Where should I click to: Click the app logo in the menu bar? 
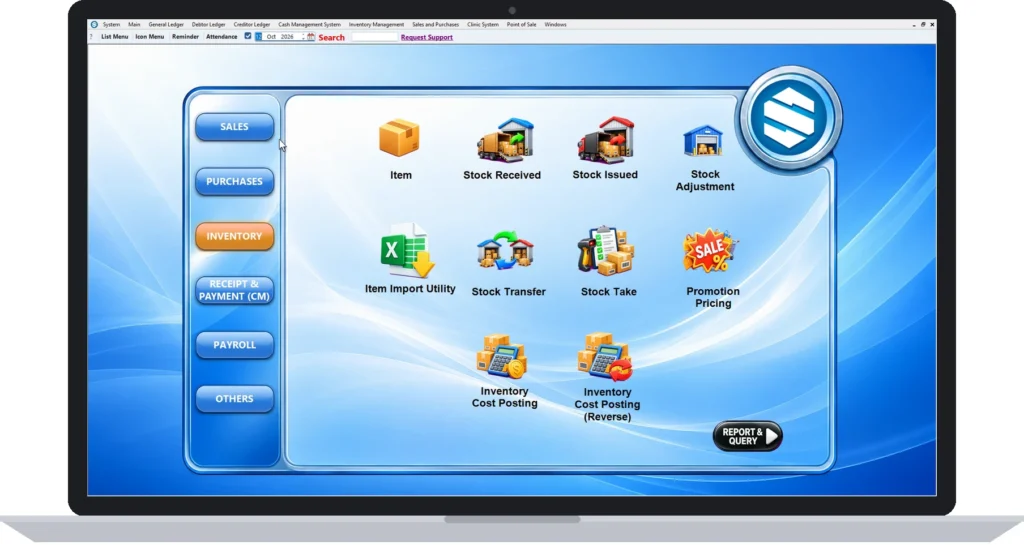tap(94, 25)
